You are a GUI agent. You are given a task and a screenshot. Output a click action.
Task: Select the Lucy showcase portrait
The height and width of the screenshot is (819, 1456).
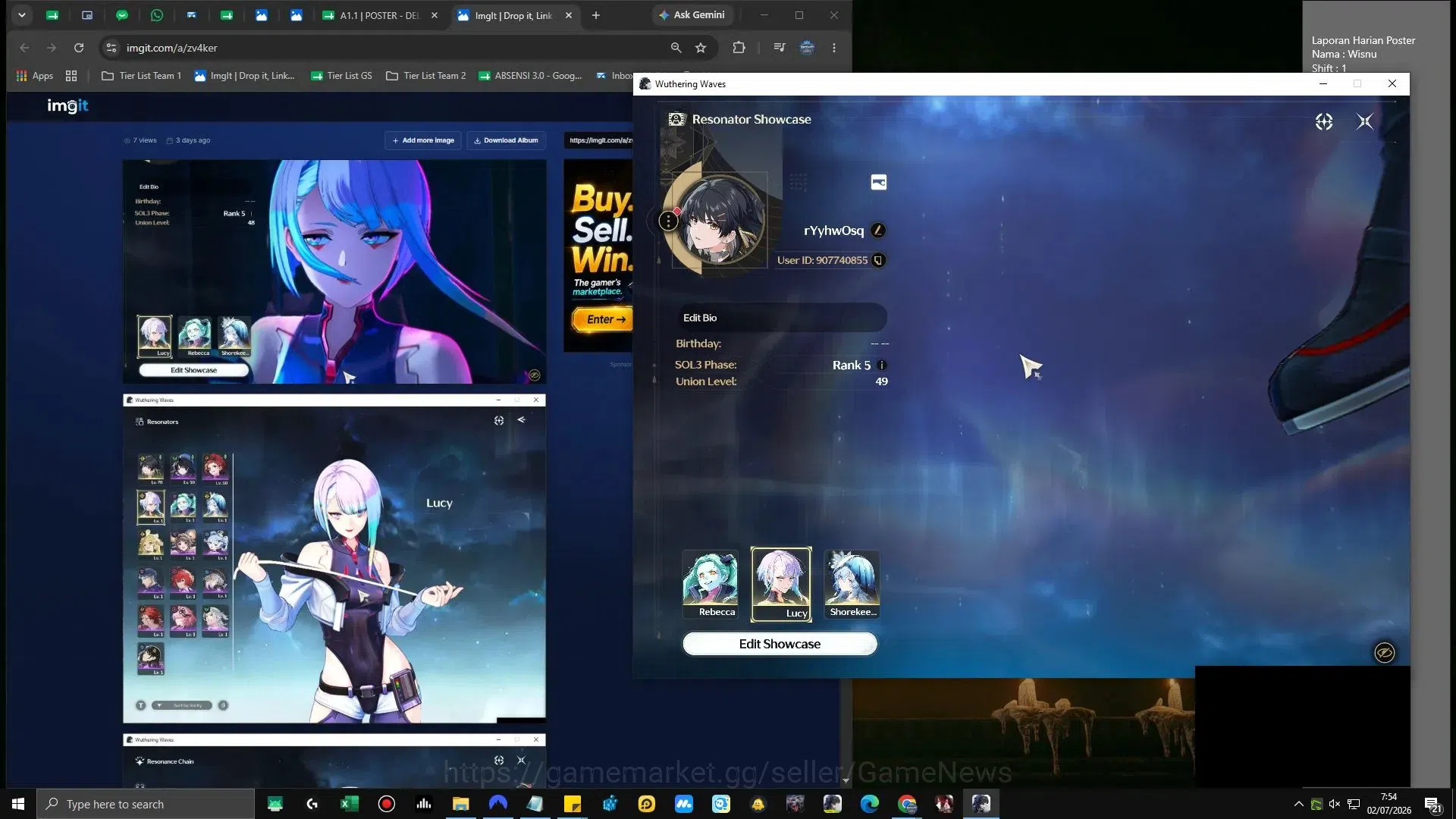click(781, 584)
